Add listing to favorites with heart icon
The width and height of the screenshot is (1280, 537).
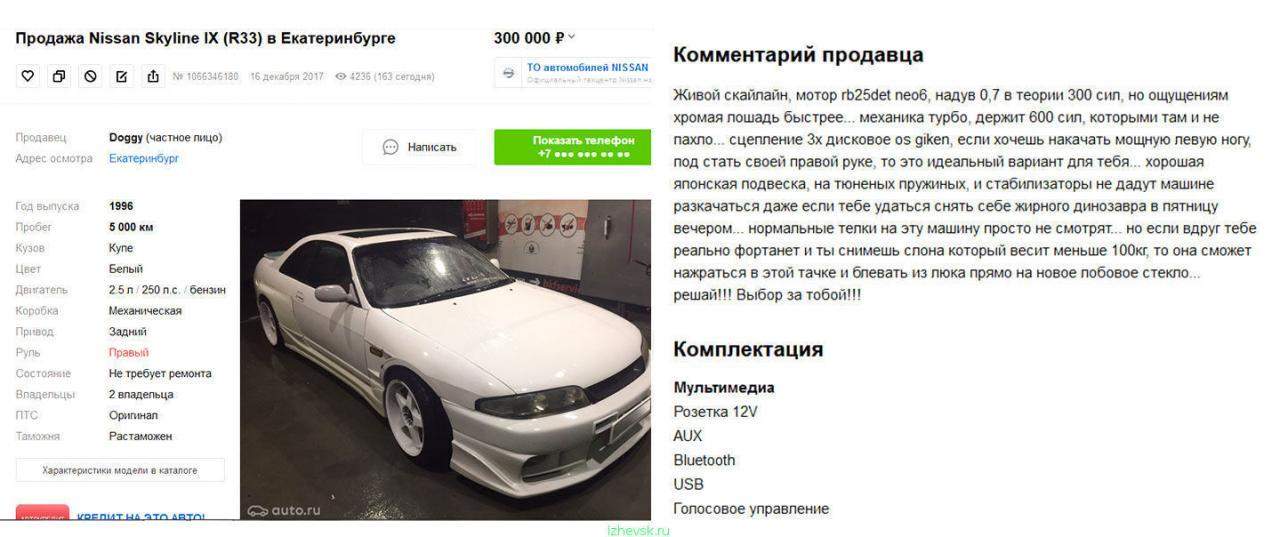coord(28,76)
